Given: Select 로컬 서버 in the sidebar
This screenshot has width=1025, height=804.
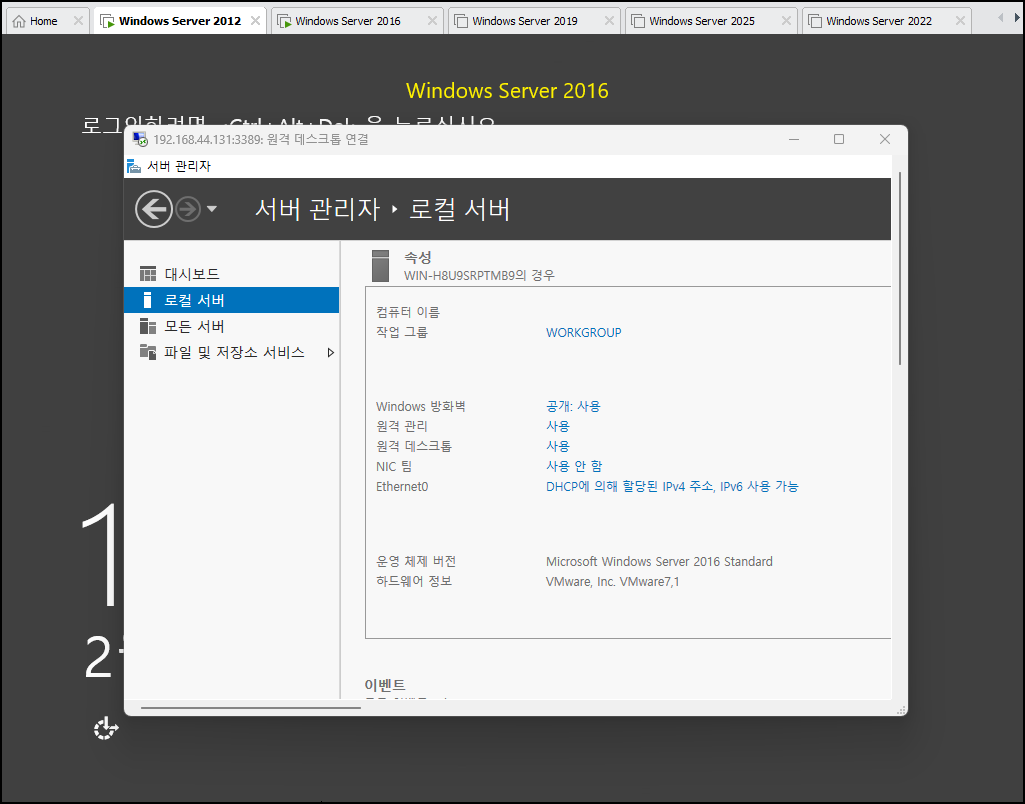Looking at the screenshot, I should point(231,300).
